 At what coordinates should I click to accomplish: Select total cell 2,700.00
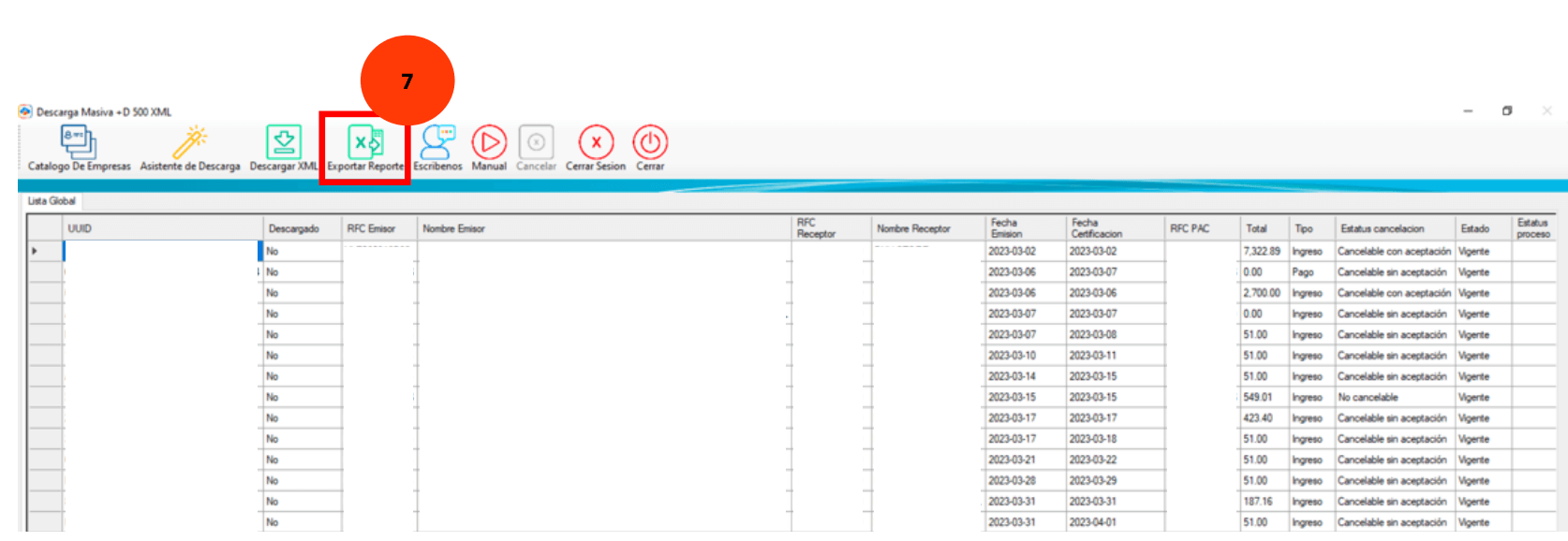coord(1265,293)
